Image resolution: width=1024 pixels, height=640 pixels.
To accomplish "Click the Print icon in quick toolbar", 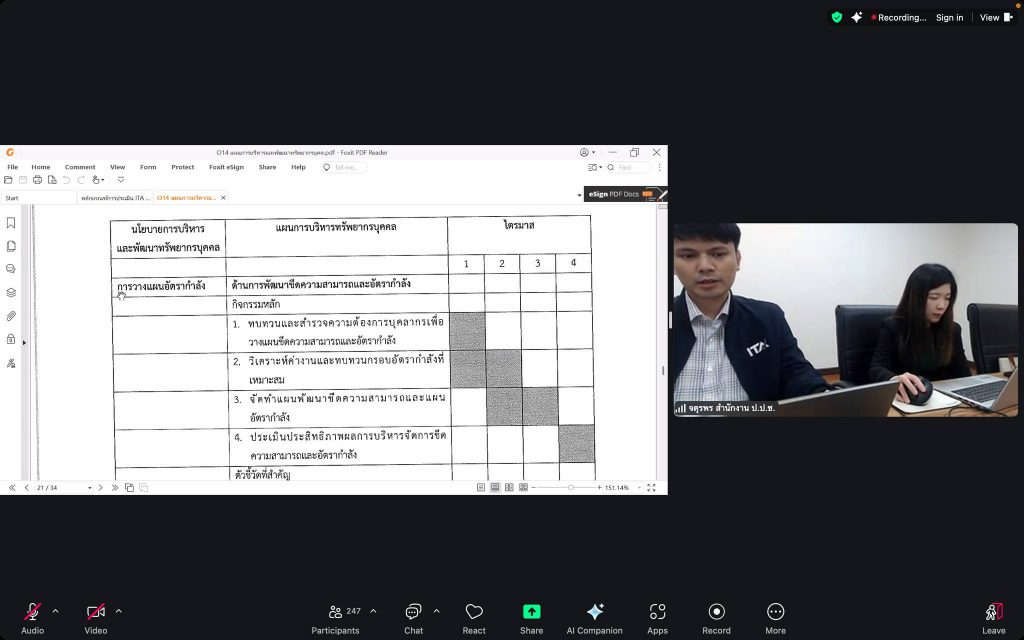I will [37, 180].
